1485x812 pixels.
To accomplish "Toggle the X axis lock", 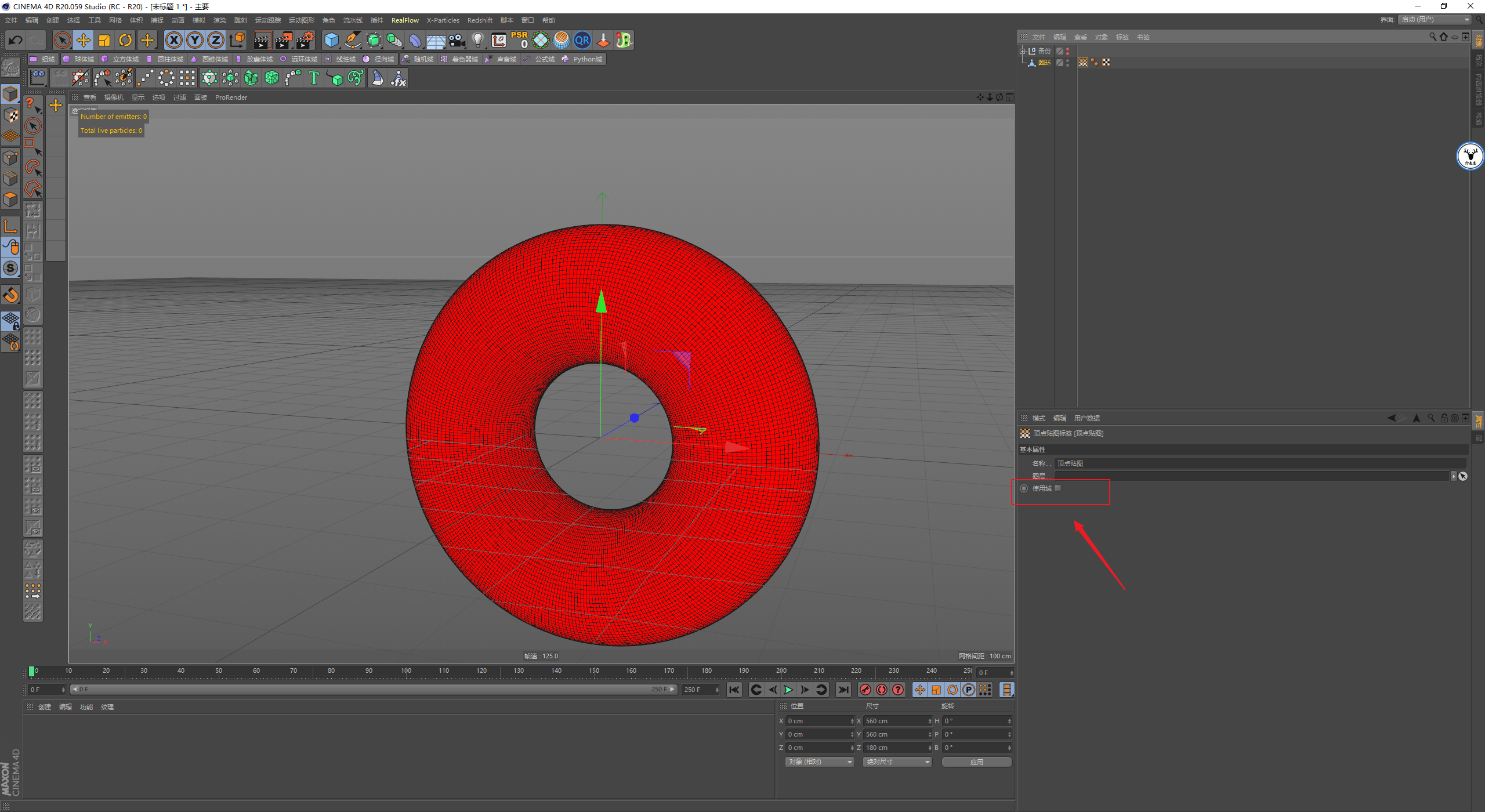I will tap(174, 40).
